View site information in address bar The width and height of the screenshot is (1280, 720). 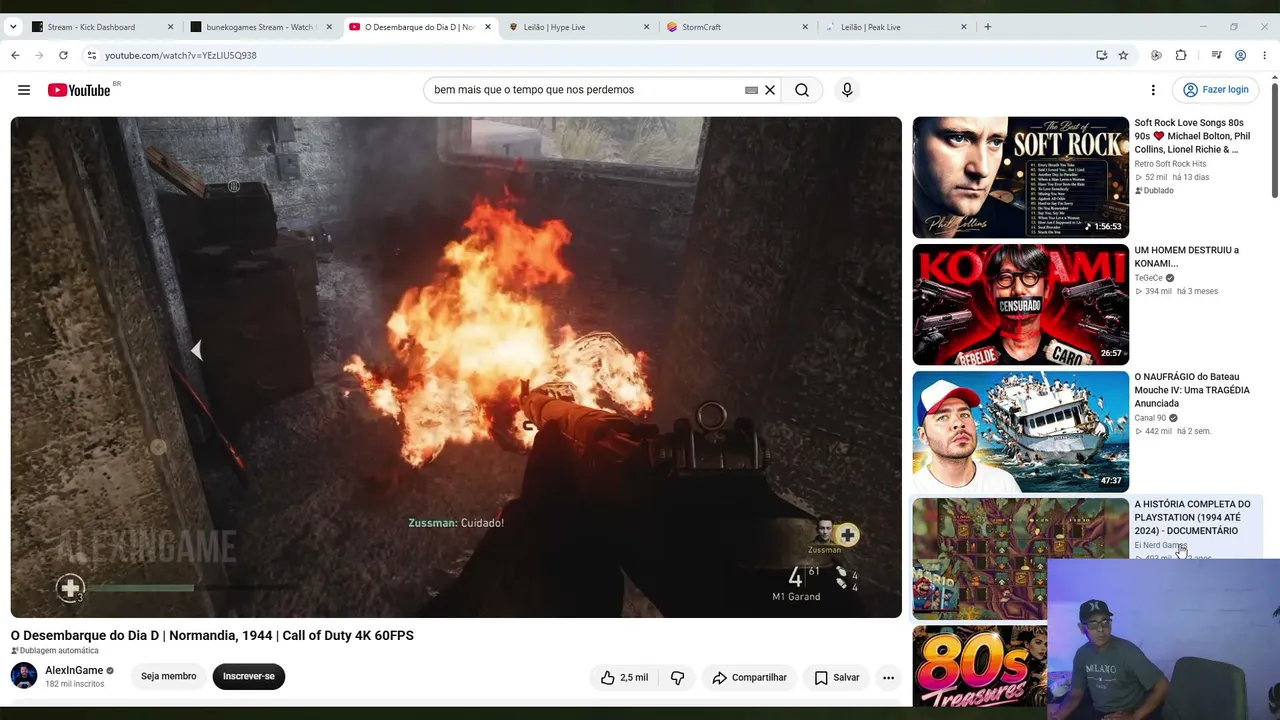(x=91, y=55)
